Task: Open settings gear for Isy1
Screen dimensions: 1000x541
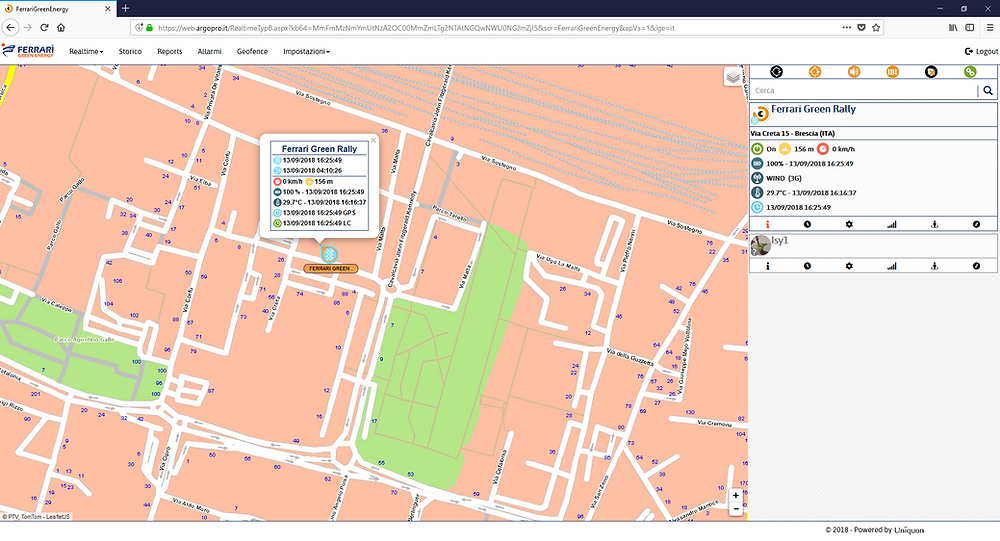Action: [849, 266]
